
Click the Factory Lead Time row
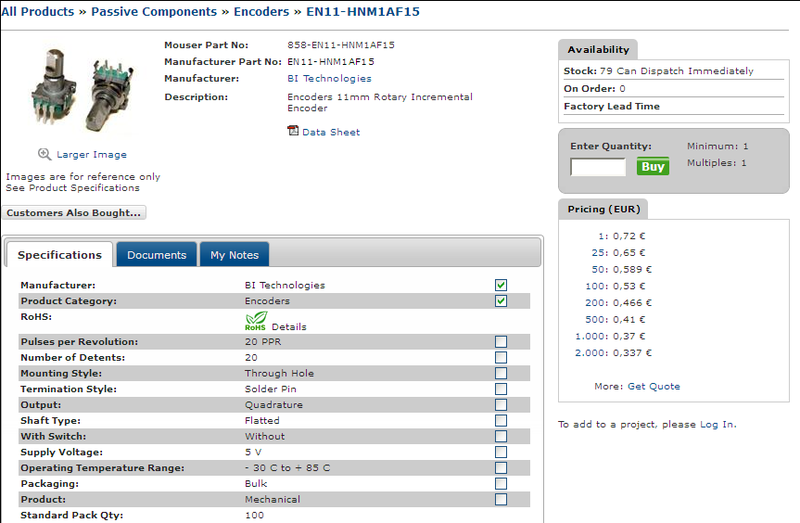[673, 106]
